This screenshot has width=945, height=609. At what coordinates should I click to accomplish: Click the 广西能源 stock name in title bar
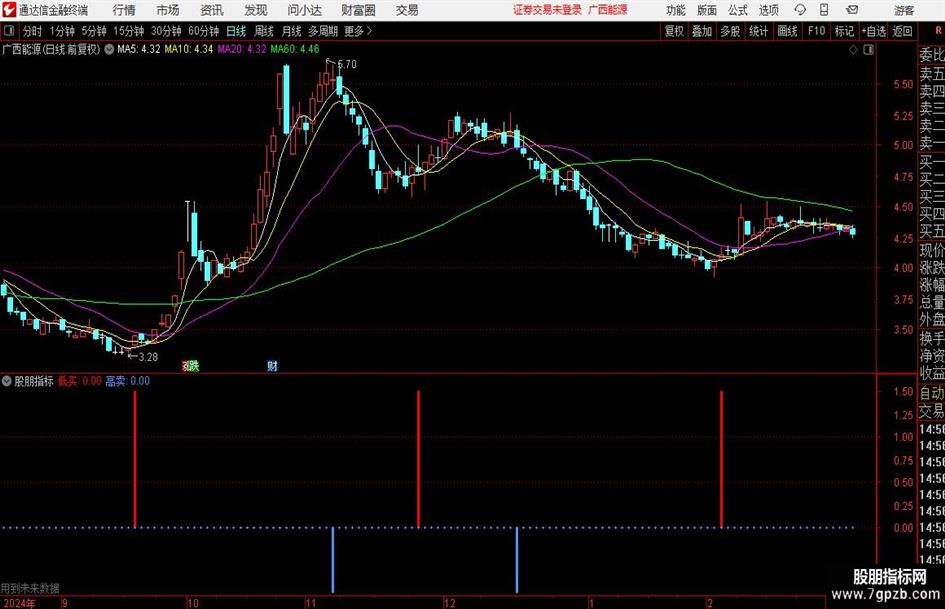click(608, 10)
